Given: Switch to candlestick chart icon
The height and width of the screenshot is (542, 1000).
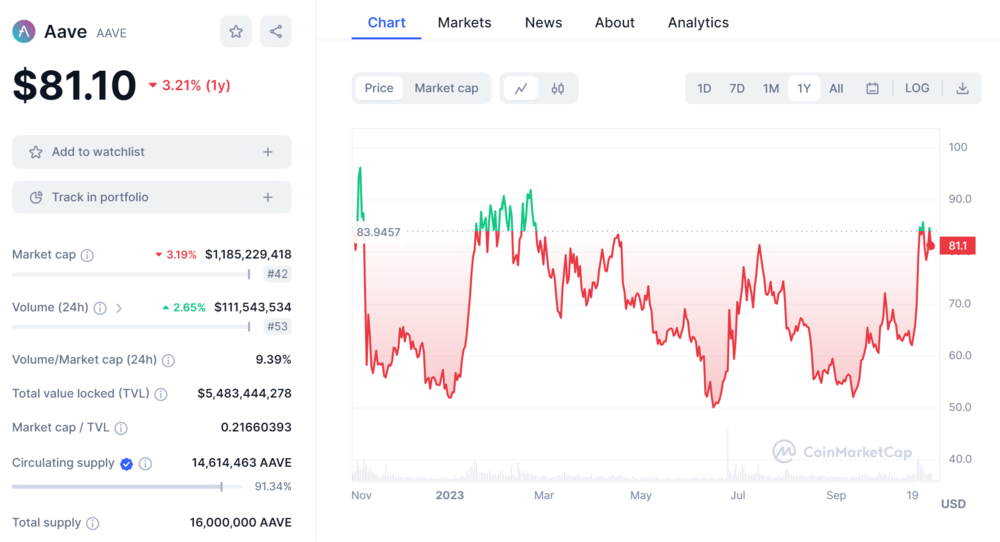Looking at the screenshot, I should click(x=558, y=88).
